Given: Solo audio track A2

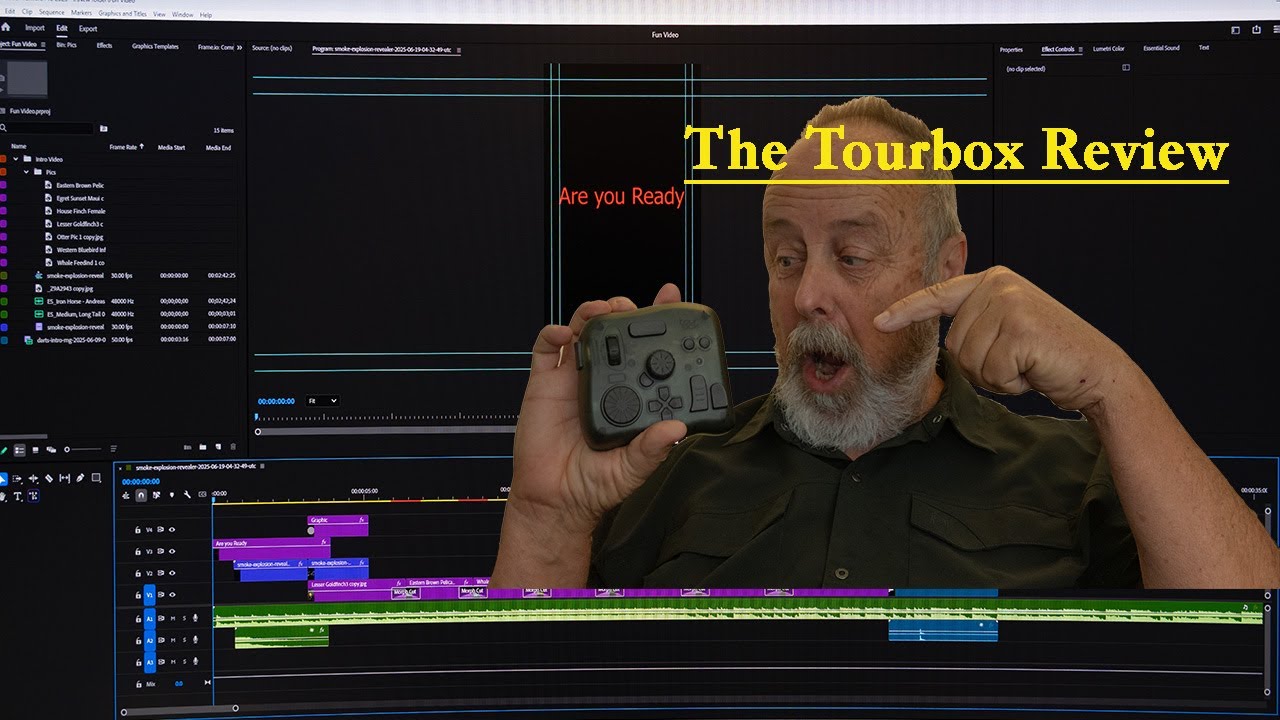Looking at the screenshot, I should pos(184,640).
